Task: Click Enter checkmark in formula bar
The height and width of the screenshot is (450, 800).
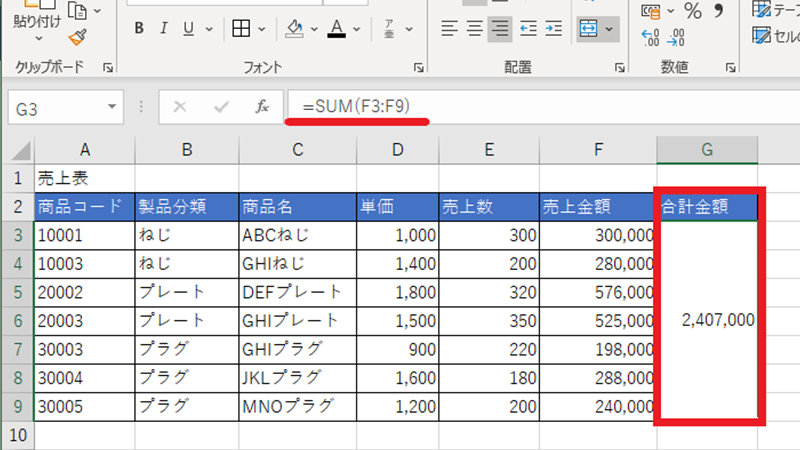Action: click(221, 107)
